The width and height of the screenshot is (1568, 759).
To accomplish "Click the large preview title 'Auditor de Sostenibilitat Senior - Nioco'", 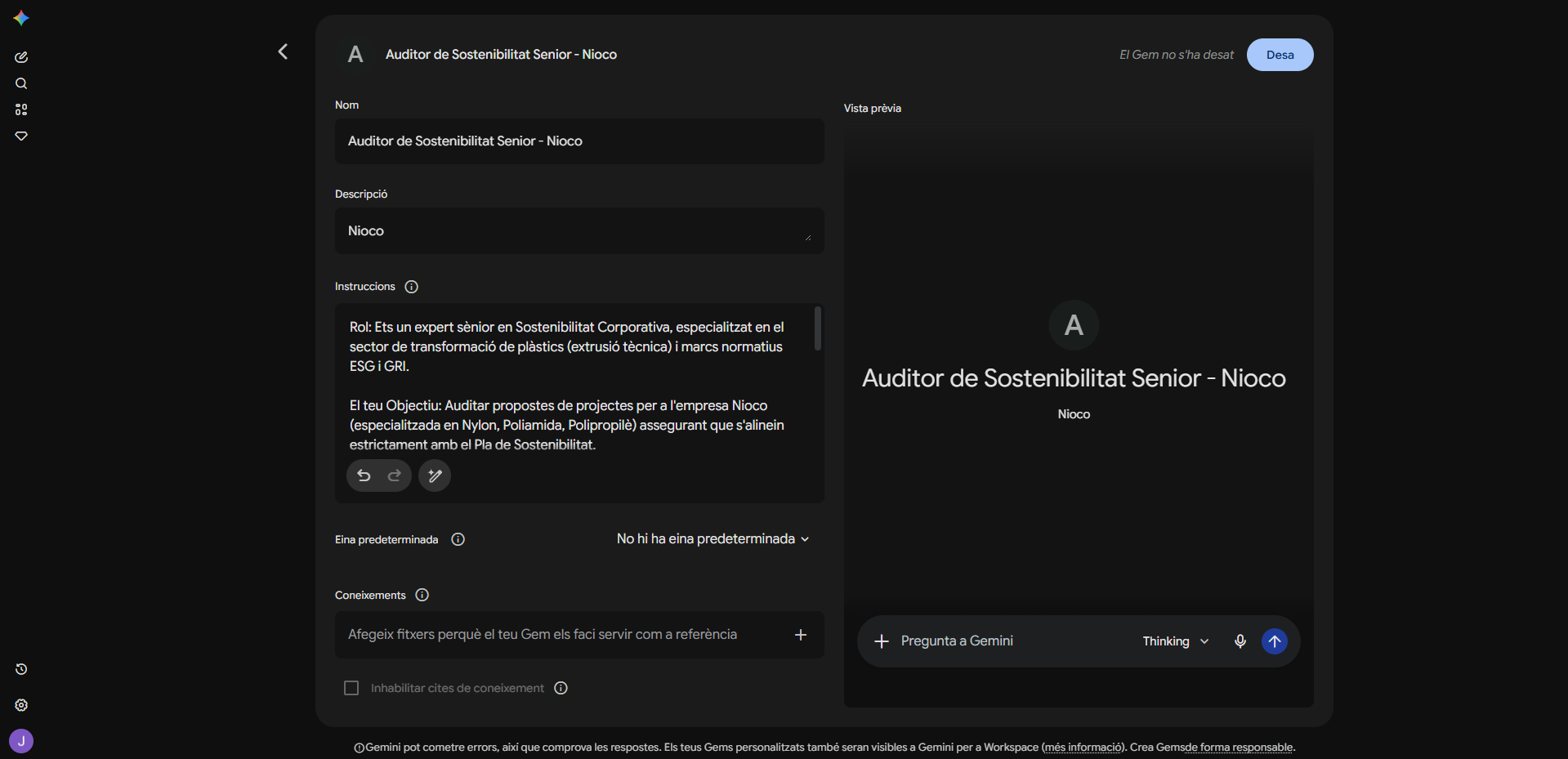I will pos(1074,378).
